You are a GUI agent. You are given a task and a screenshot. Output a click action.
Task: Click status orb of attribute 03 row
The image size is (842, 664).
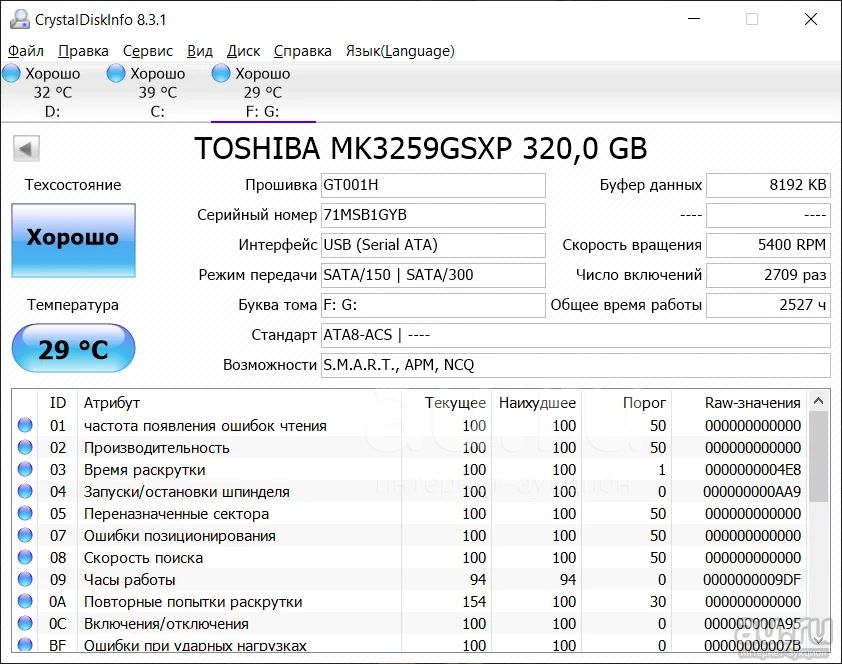pyautogui.click(x=25, y=469)
